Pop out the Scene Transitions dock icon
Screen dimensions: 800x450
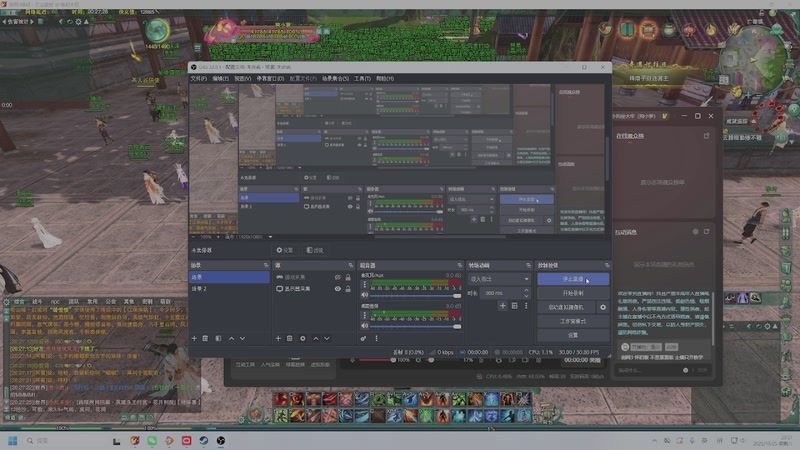[528, 265]
